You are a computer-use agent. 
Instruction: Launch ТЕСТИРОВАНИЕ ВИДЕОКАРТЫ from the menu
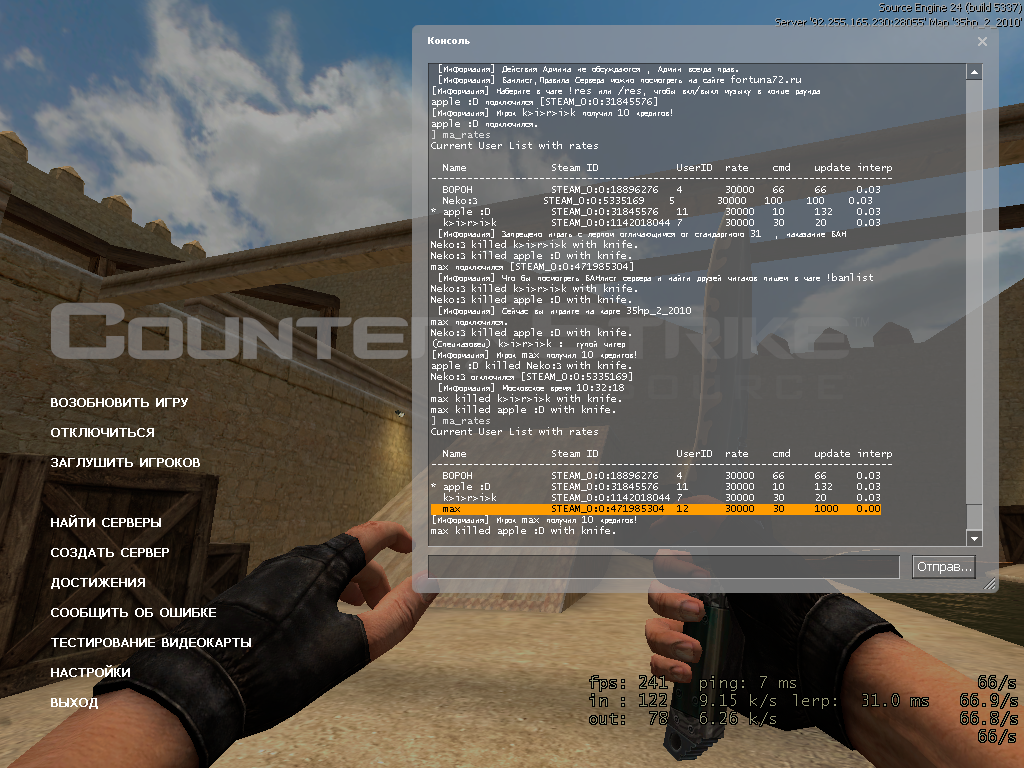click(x=151, y=643)
